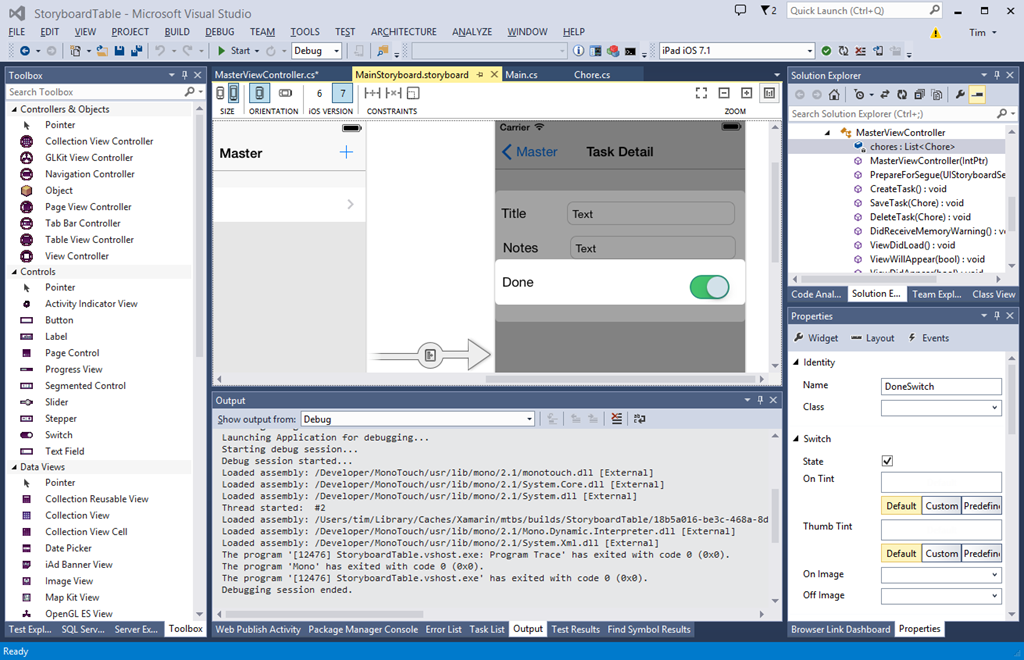The width and height of the screenshot is (1024, 660).
Task: Toggle Show All Files in Solution Explorer
Action: point(936,95)
